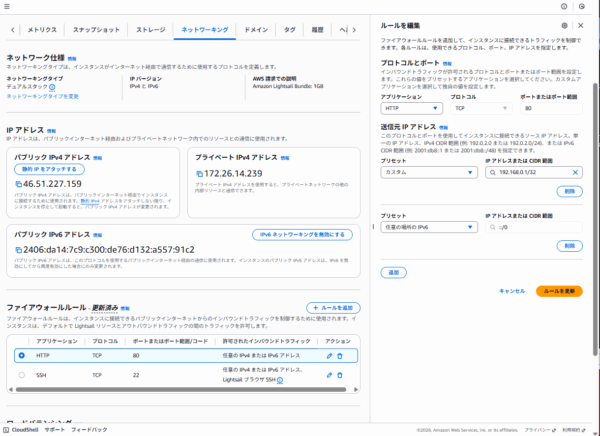Open the hamburger navigation menu
The image size is (600, 436).
(x=7, y=7)
